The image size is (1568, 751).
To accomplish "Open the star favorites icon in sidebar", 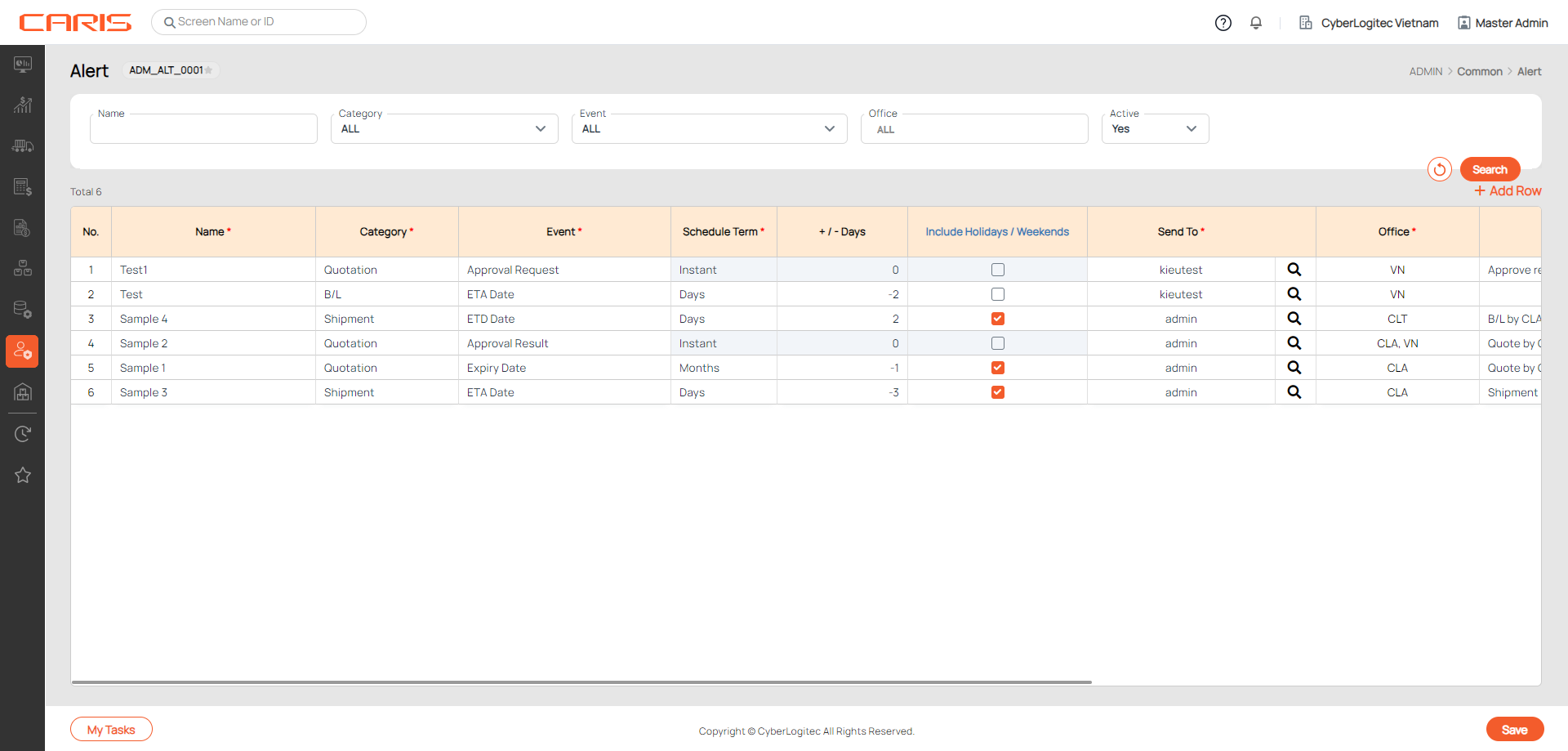I will [23, 475].
